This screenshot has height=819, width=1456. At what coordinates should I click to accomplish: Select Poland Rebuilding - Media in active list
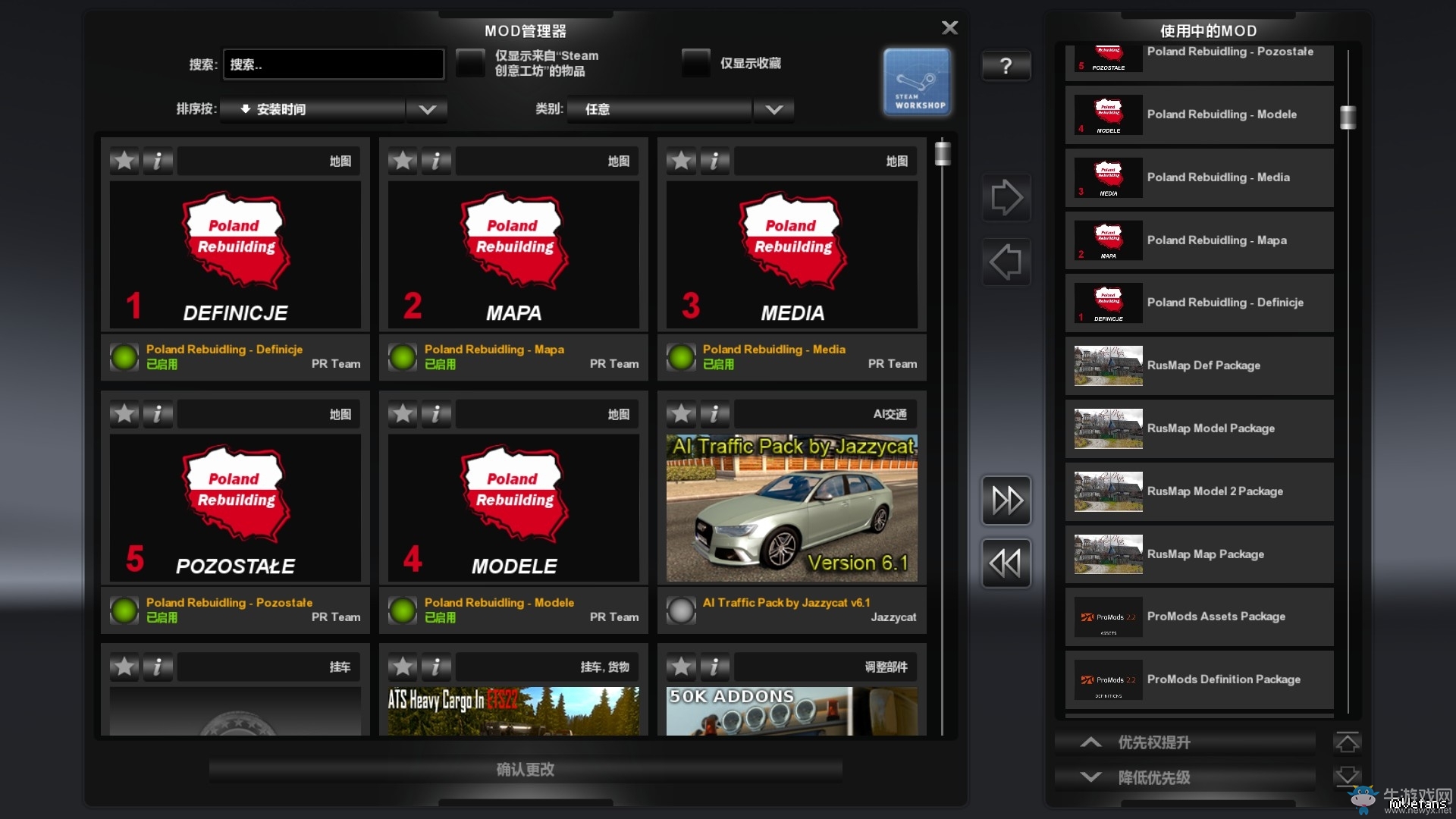pos(1199,177)
